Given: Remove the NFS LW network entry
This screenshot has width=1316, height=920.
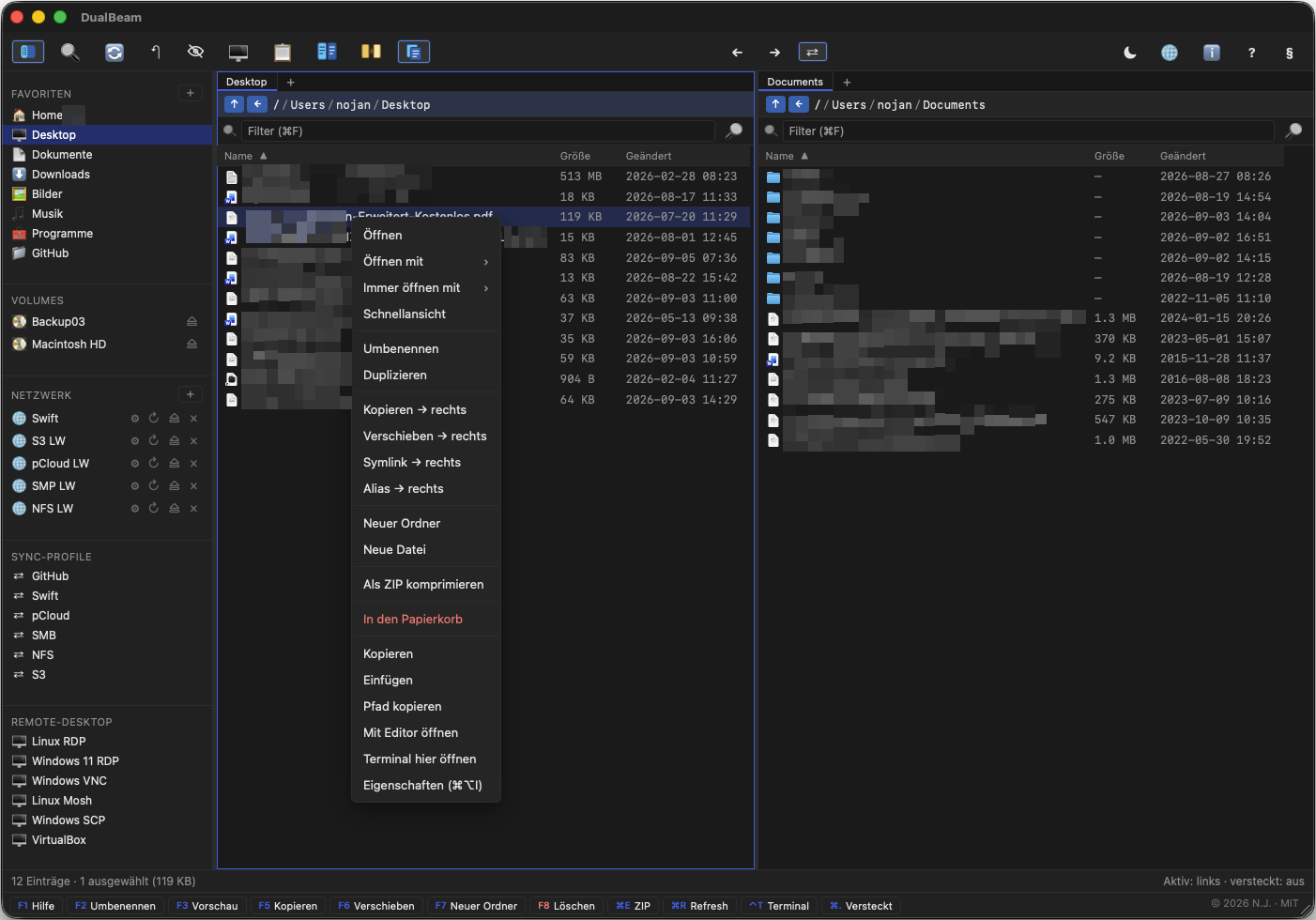Looking at the screenshot, I should [x=193, y=509].
